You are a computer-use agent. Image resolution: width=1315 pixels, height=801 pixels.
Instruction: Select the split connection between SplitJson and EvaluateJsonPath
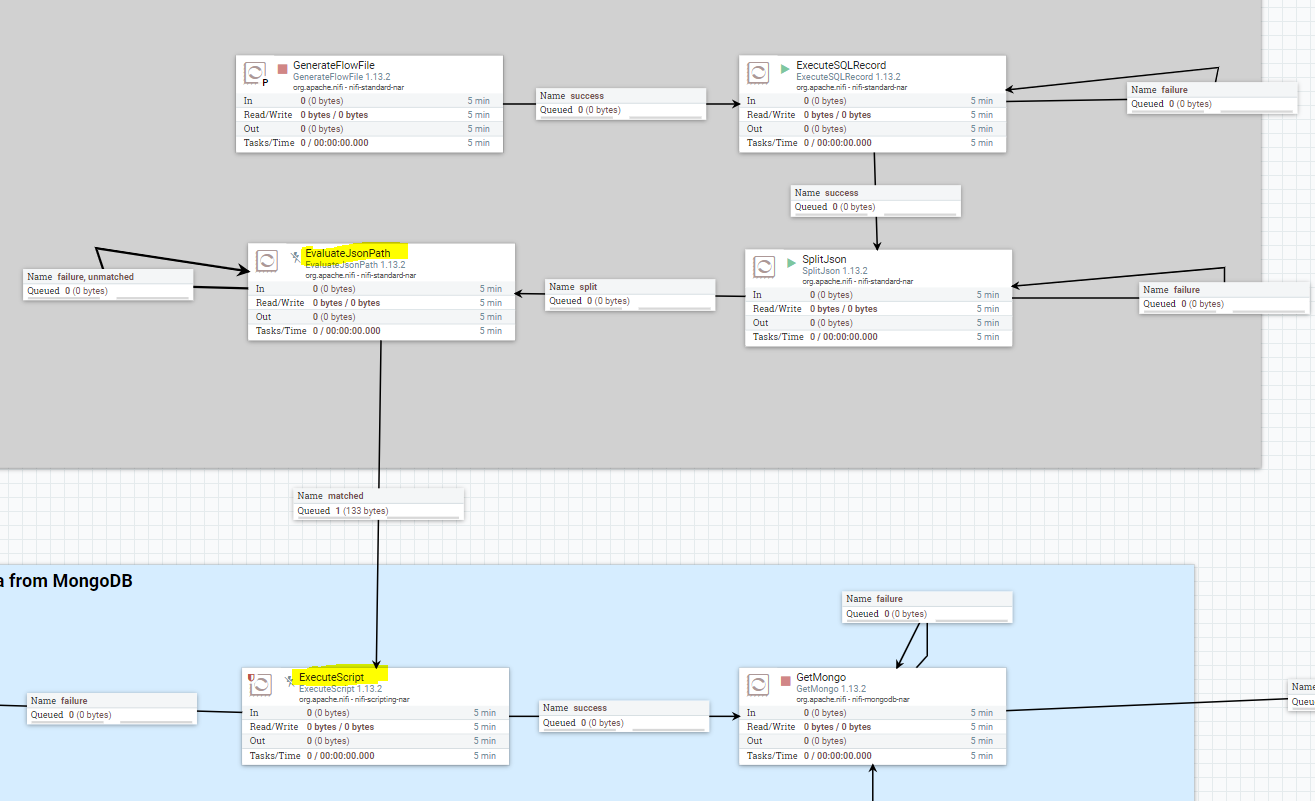630,293
